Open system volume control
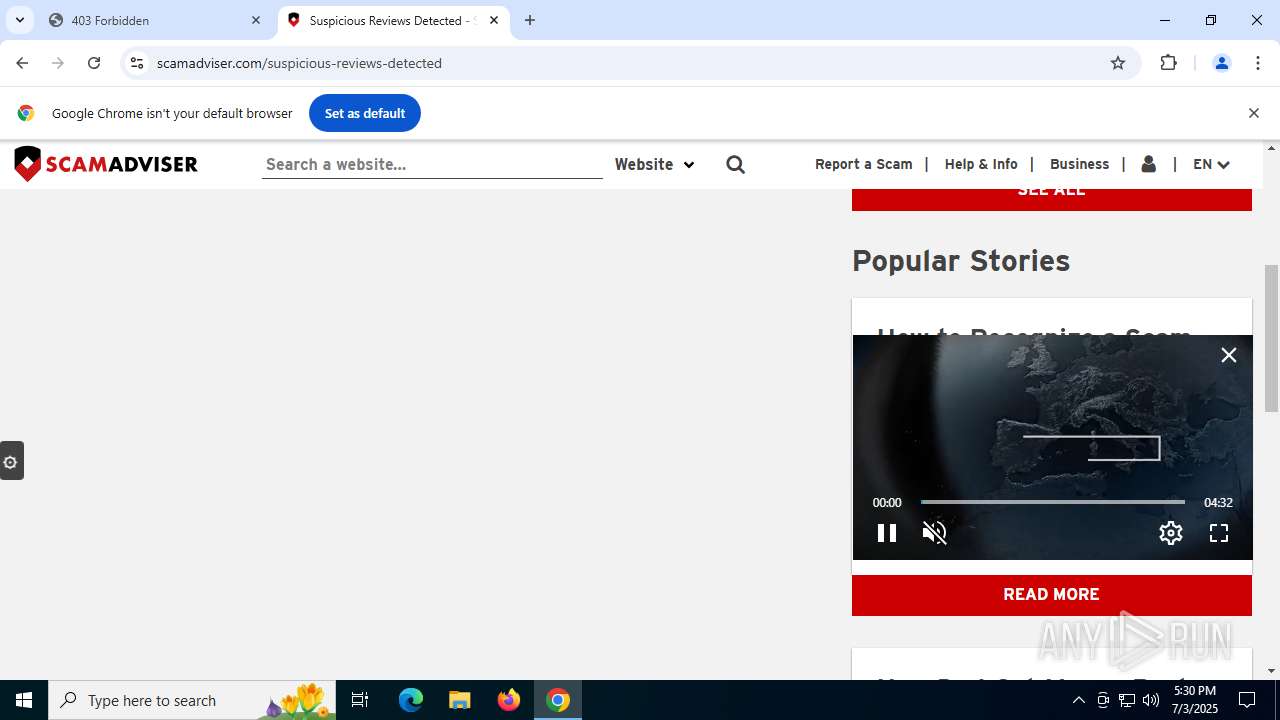Viewport: 1280px width, 720px height. (1151, 700)
